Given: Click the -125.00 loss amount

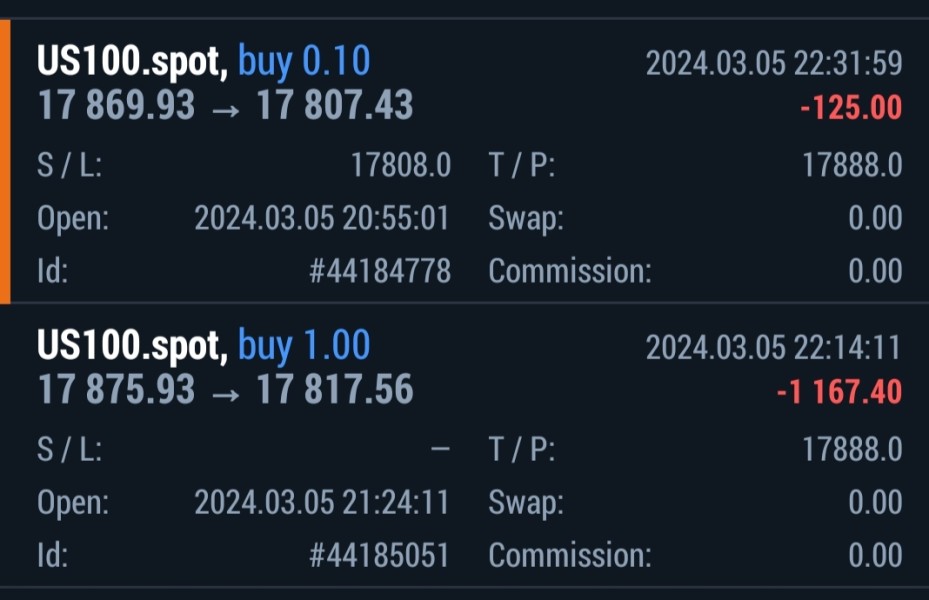Looking at the screenshot, I should click(851, 108).
